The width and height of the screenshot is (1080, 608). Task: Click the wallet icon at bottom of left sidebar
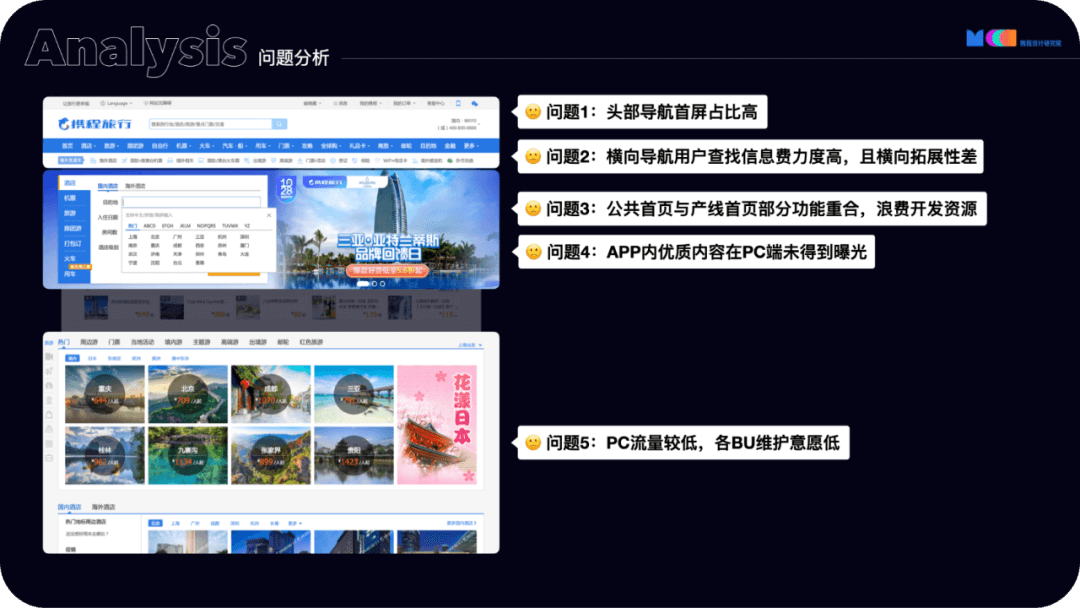tap(49, 458)
